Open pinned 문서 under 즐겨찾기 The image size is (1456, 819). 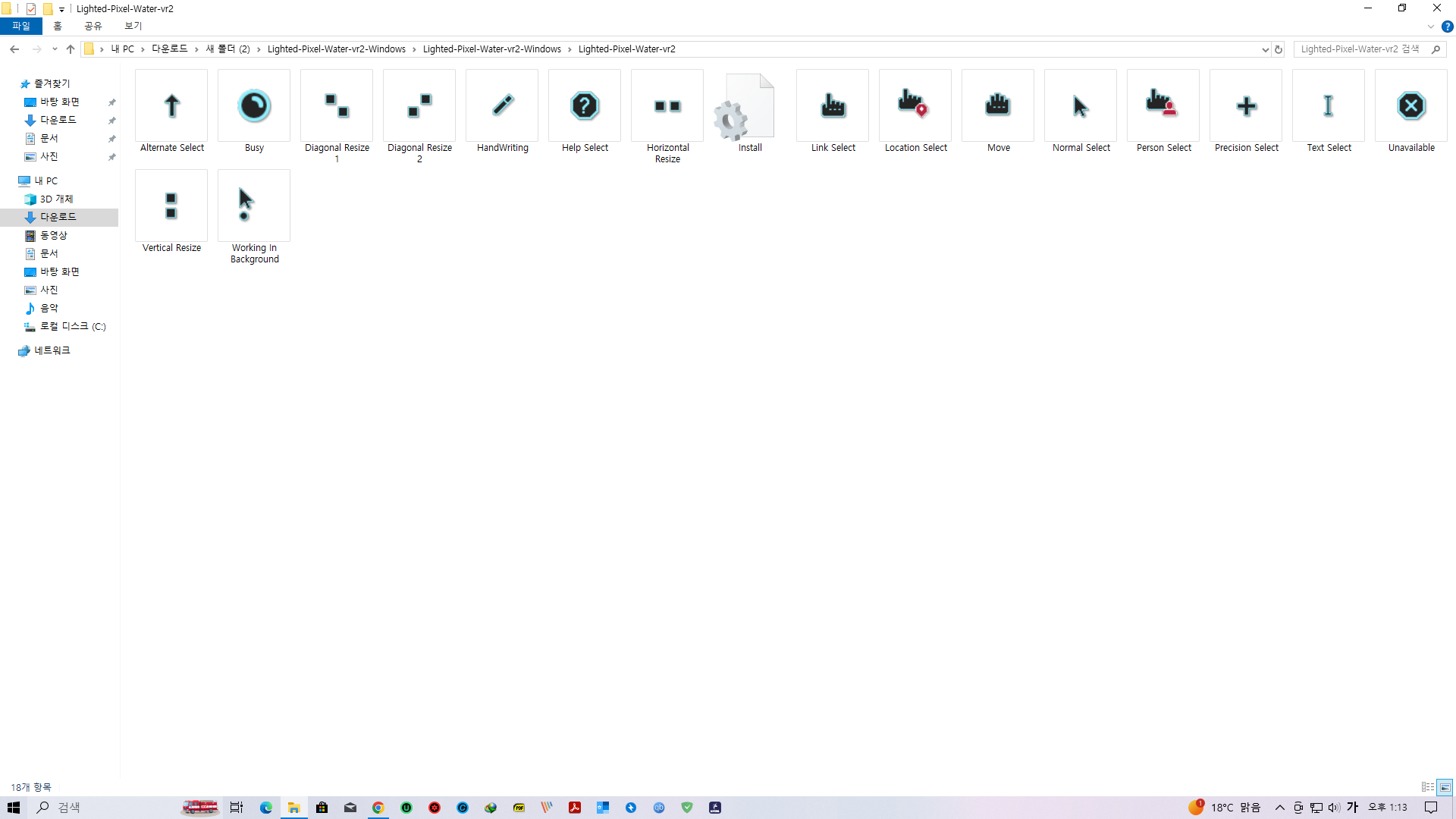coord(49,138)
